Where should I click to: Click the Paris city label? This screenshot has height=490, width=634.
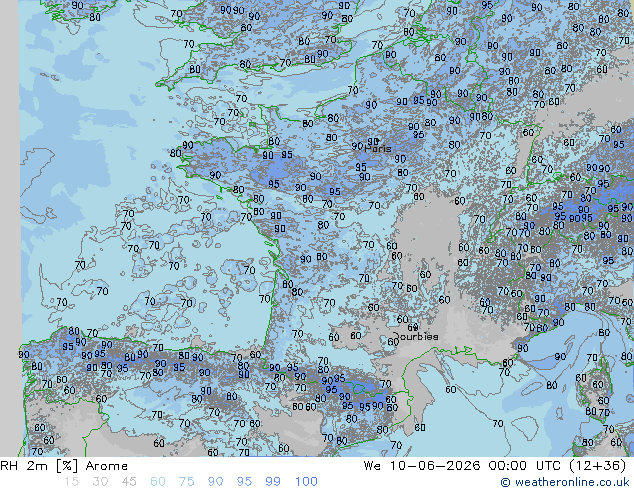click(378, 148)
